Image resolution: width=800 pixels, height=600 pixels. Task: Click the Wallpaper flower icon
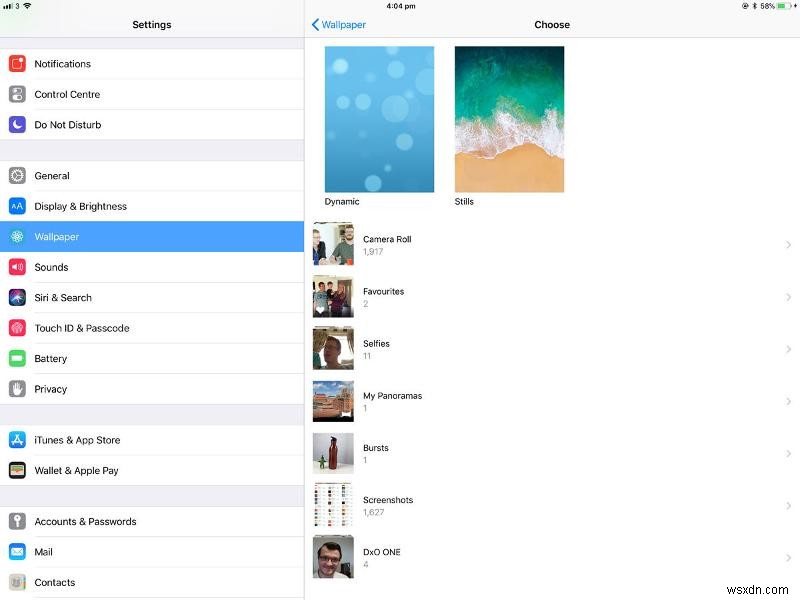tap(17, 237)
